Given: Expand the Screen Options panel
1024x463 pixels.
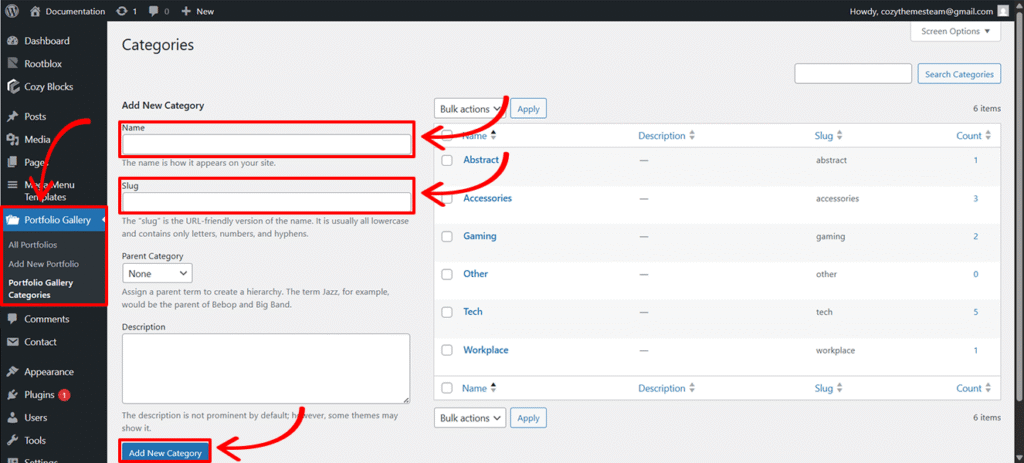Looking at the screenshot, I should [x=955, y=32].
